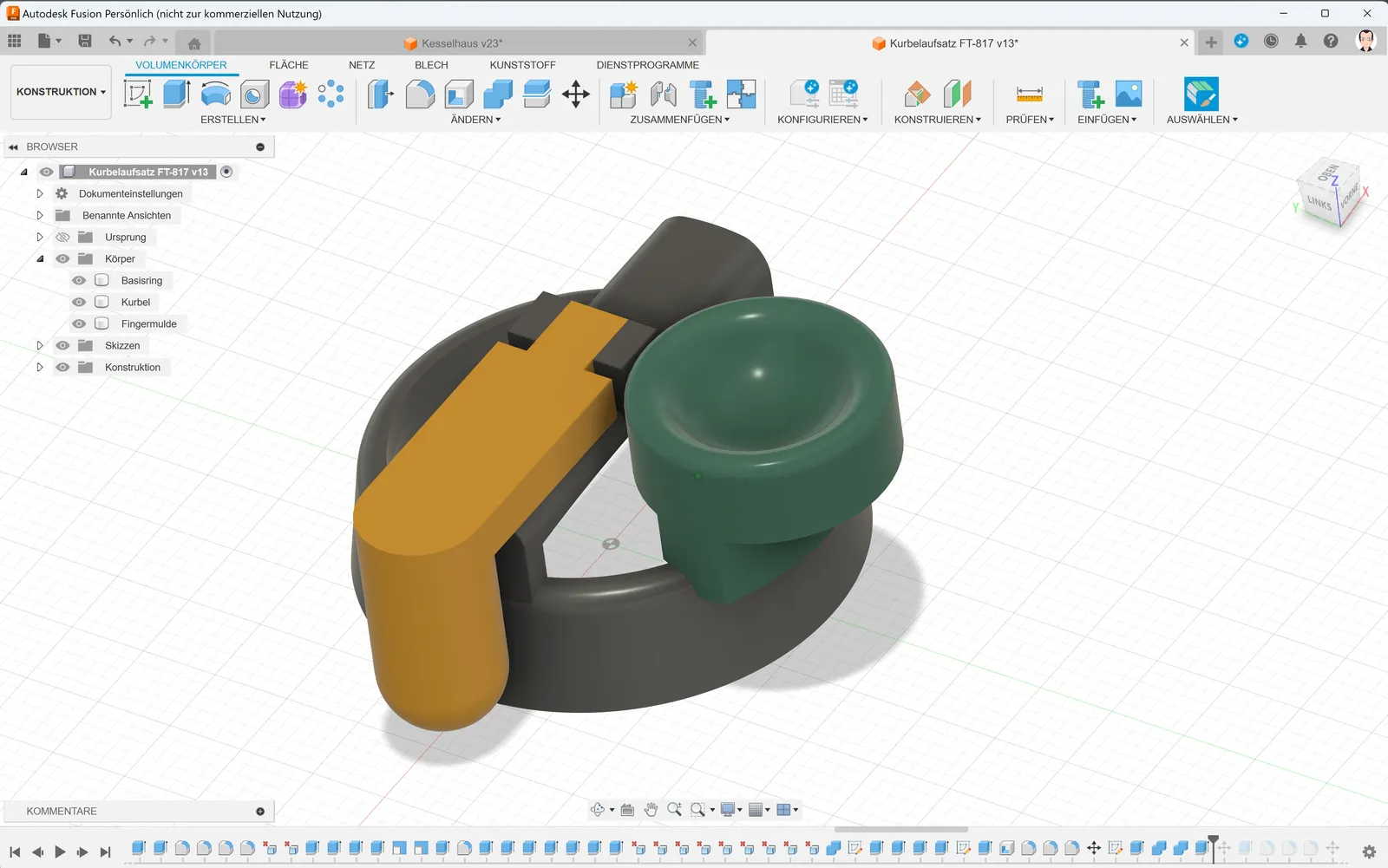Screen dimensions: 1388x868
Task: Select the Revolve tool icon
Action: pos(216,94)
